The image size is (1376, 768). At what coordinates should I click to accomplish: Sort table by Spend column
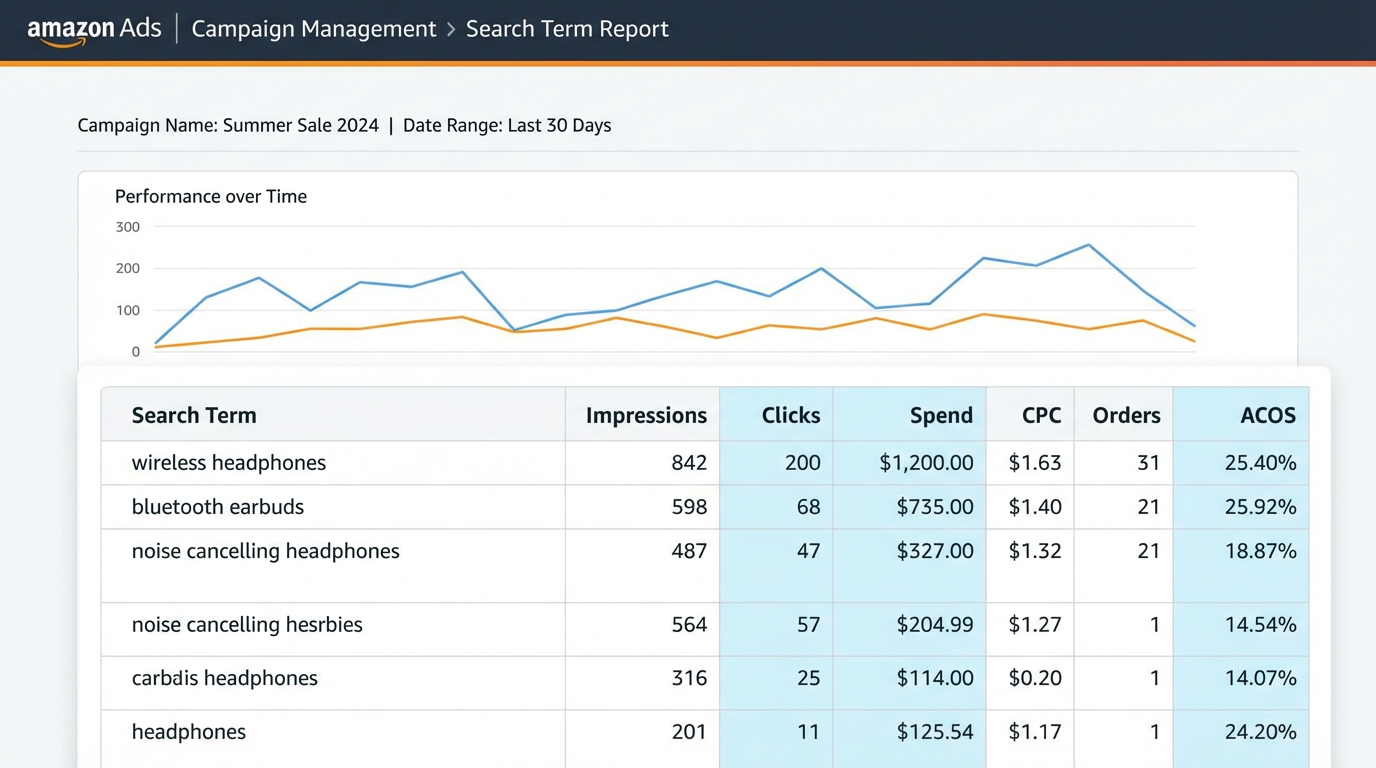[x=941, y=415]
